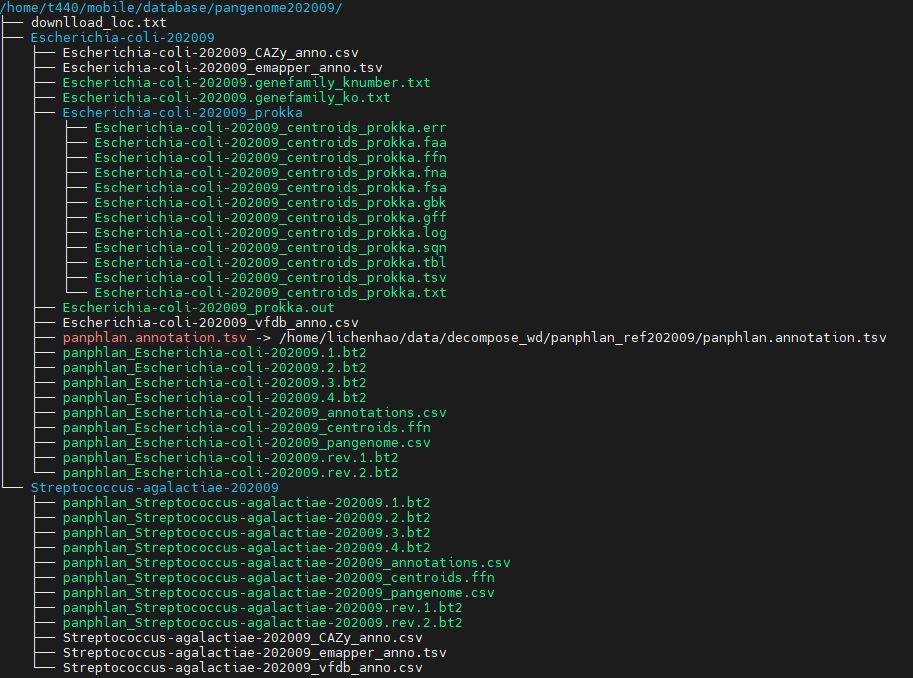
Task: Select Streptococcus-agalactiae-202009_emapper_anno.tsv
Action: 254,653
